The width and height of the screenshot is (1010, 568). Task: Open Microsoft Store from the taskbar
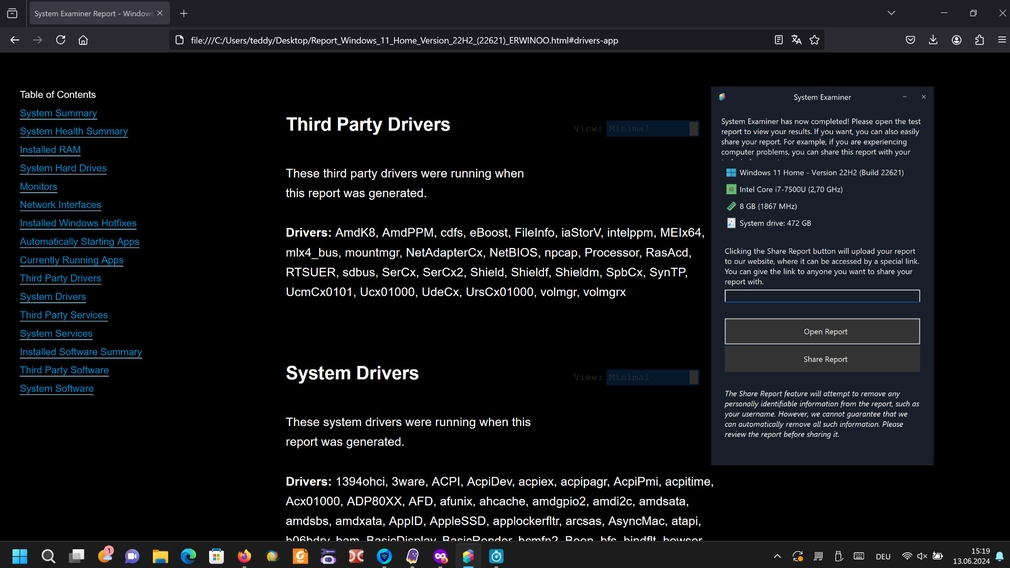[216, 556]
